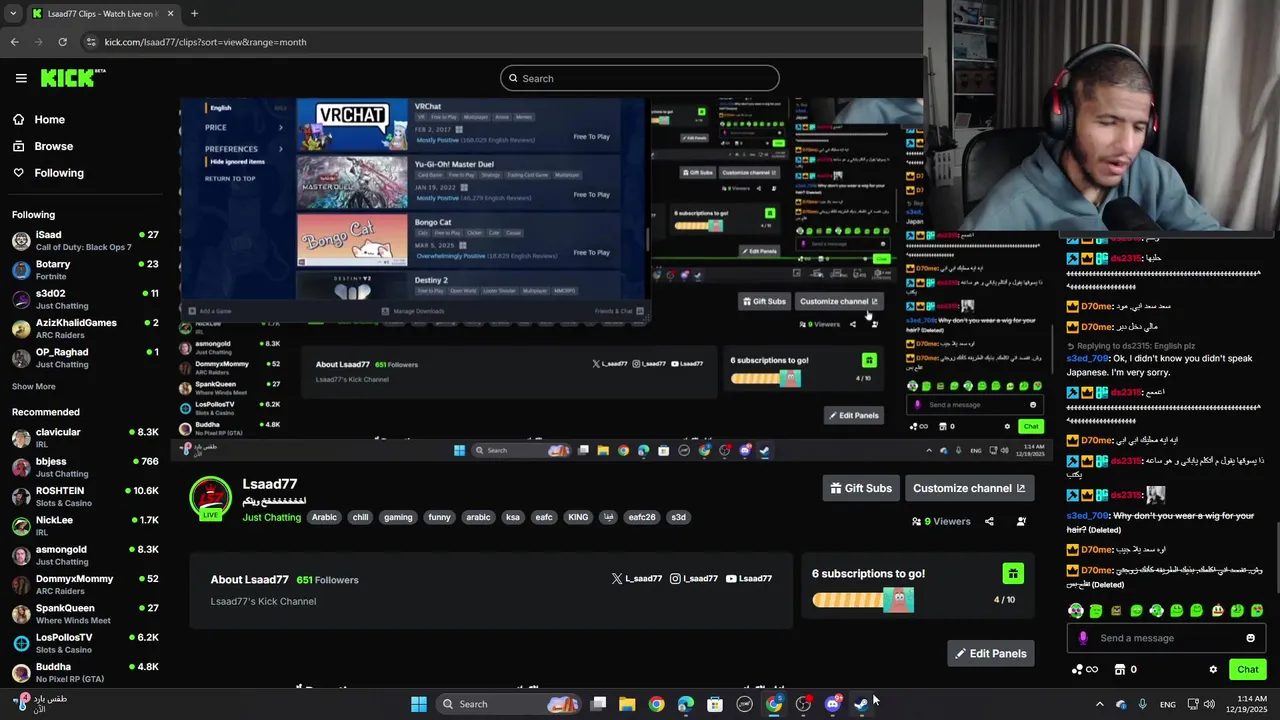Screen dimensions: 1280x720
Task: Go back using browser back arrow
Action: [14, 42]
